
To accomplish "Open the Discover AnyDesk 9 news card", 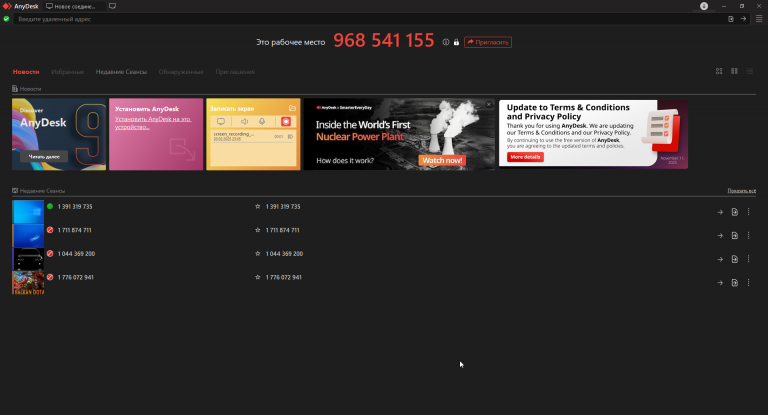I will (x=59, y=134).
